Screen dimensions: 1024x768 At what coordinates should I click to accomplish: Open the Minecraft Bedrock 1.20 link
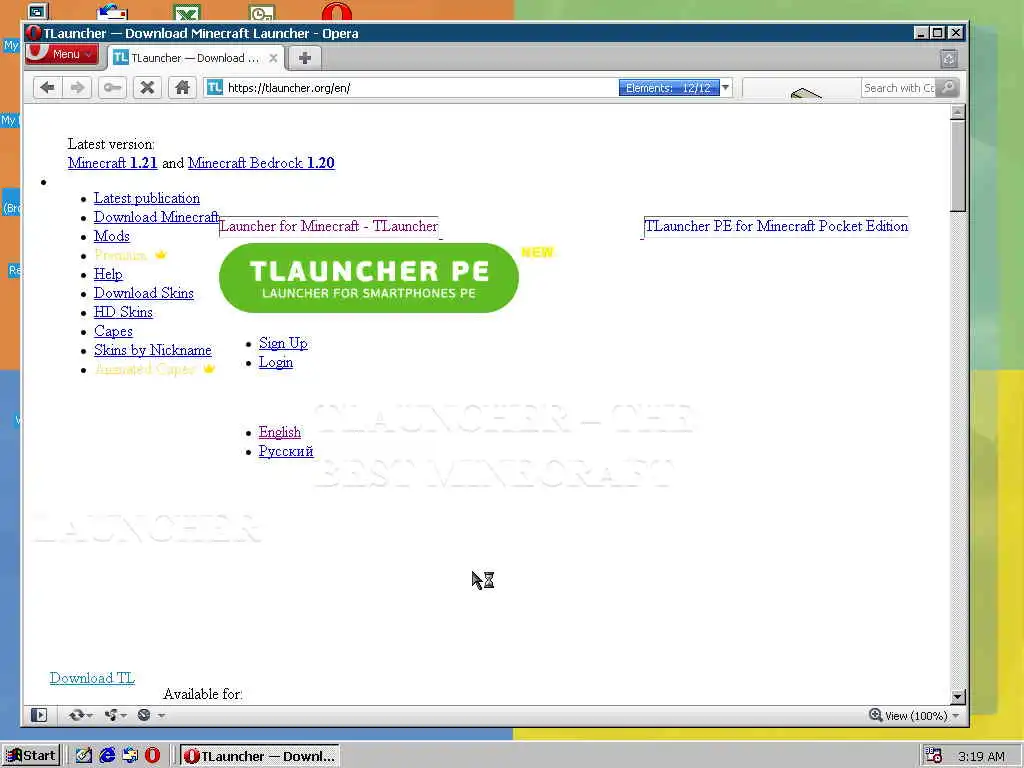point(261,163)
